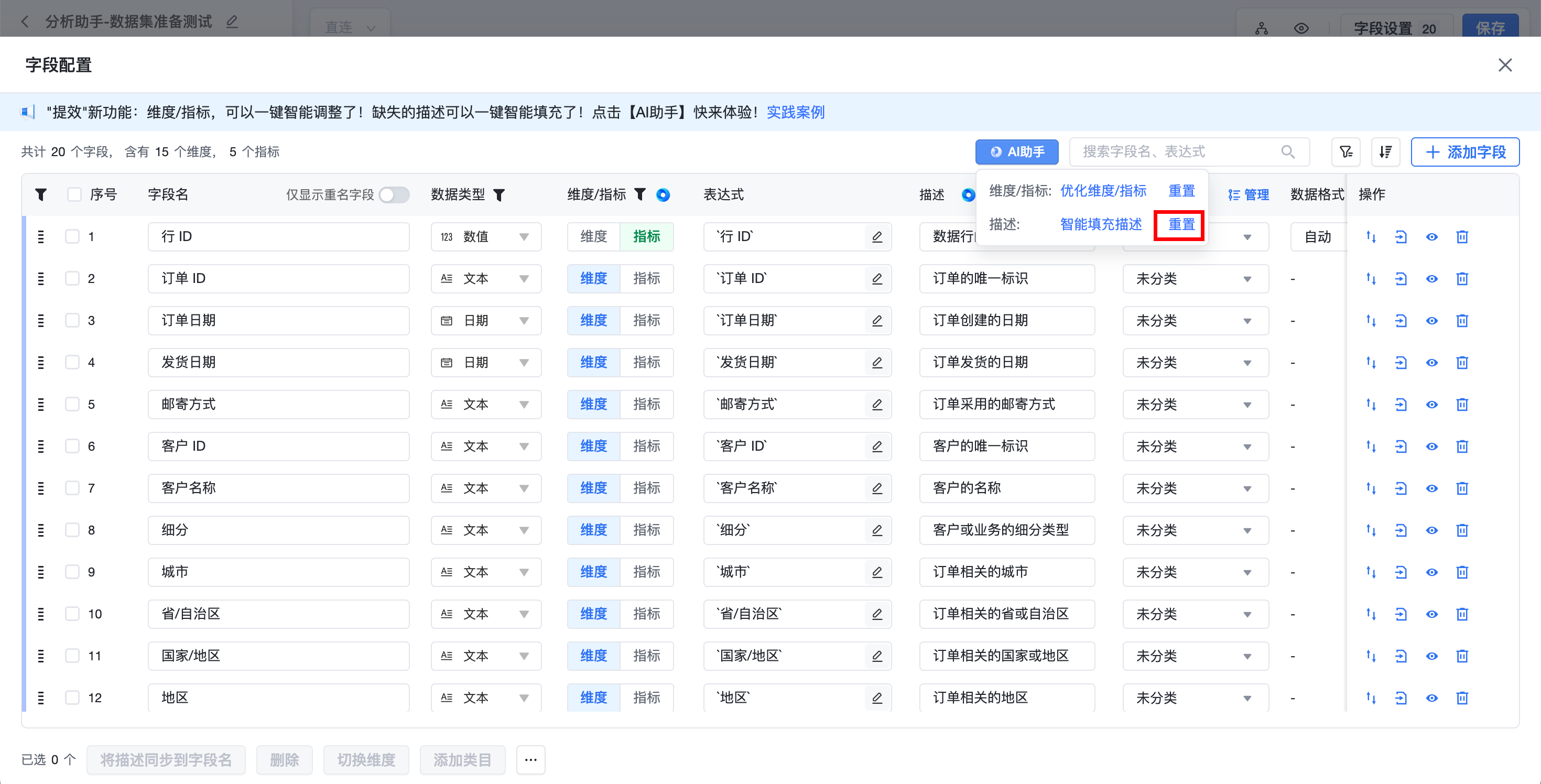Image resolution: width=1541 pixels, height=784 pixels.
Task: Edit expression pencil for 行 ID
Action: click(x=877, y=237)
